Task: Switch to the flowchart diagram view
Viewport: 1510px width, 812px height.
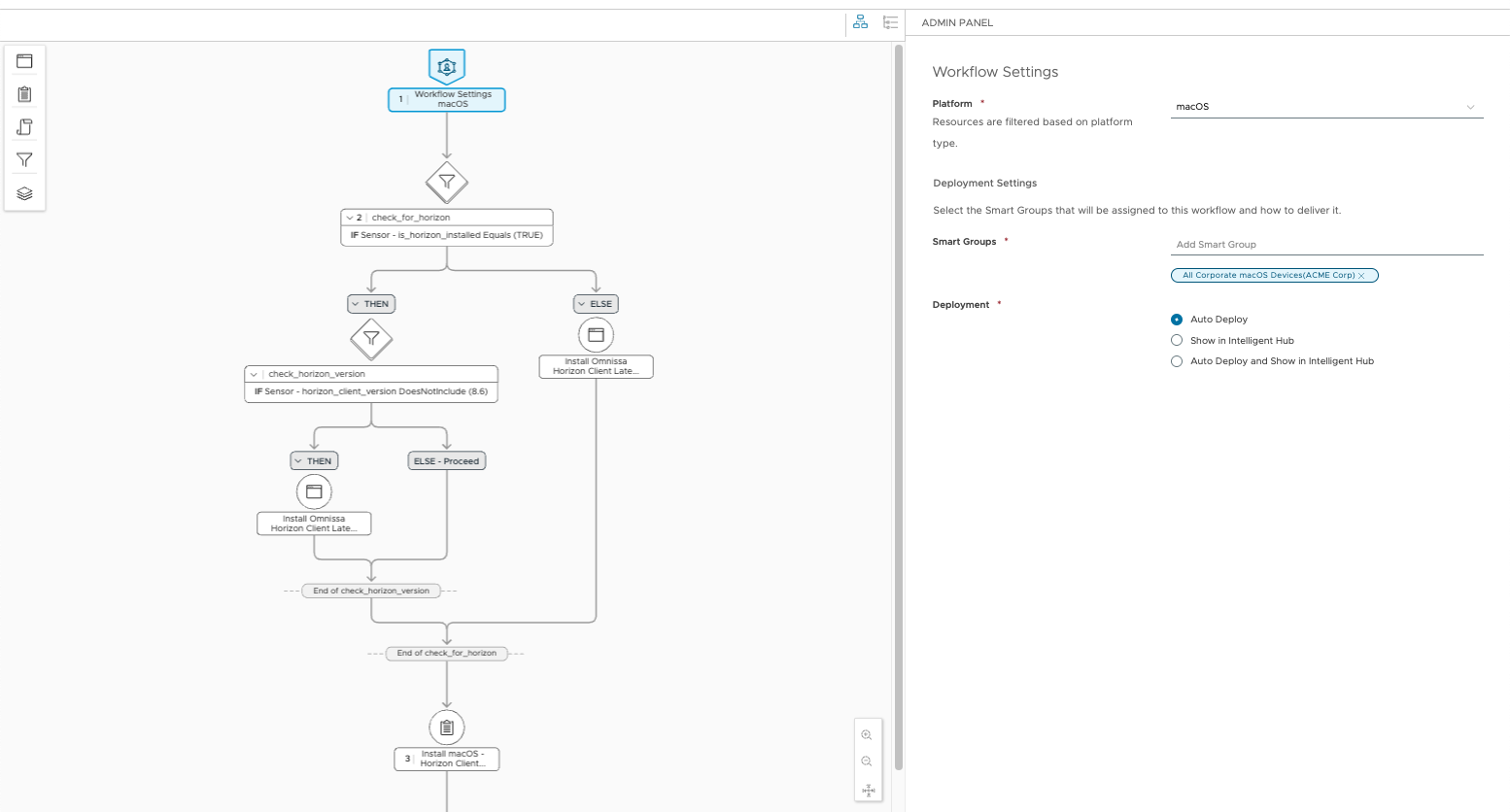Action: pos(860,22)
